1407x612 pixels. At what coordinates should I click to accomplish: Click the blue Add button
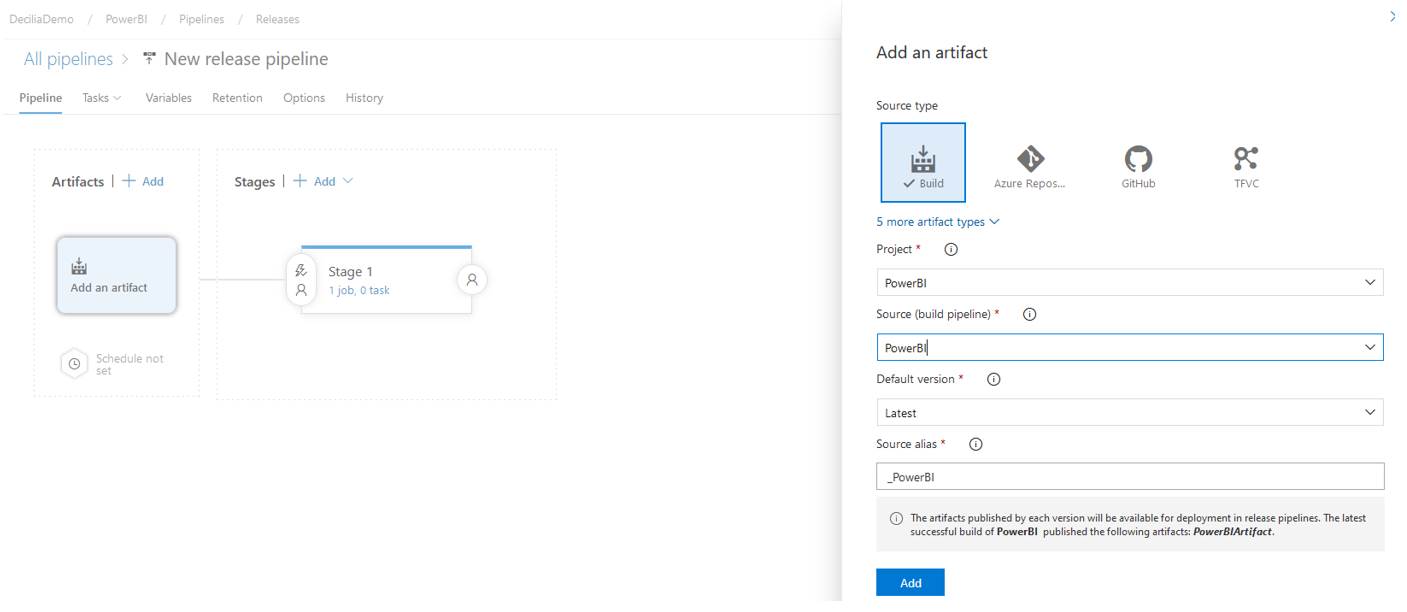(x=910, y=583)
